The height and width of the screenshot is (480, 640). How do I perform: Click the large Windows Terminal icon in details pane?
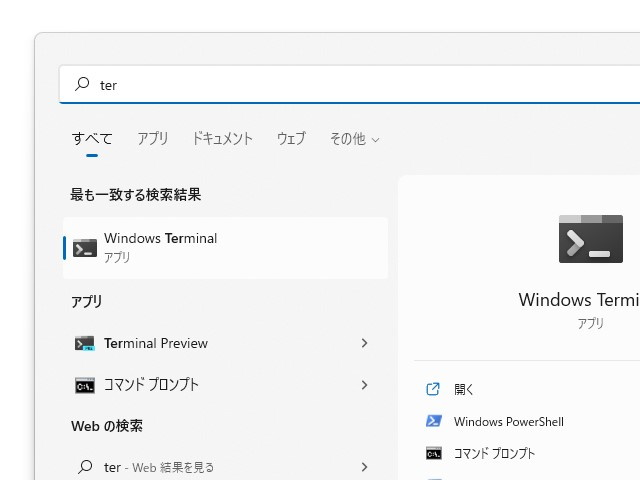click(x=591, y=239)
